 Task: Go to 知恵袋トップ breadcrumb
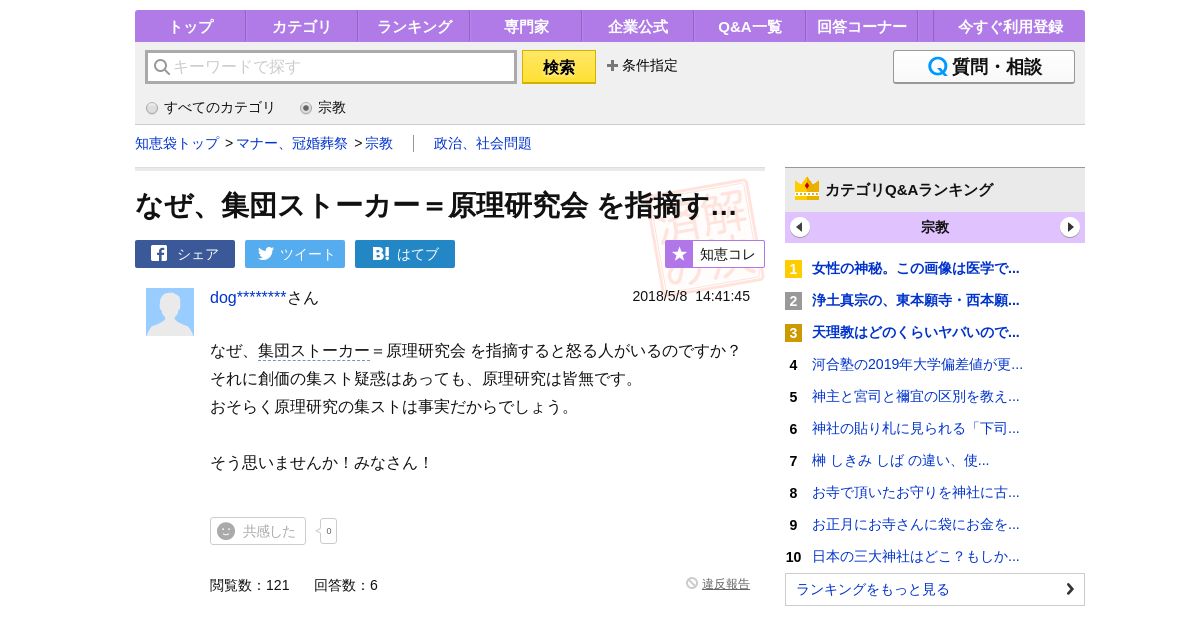click(177, 143)
